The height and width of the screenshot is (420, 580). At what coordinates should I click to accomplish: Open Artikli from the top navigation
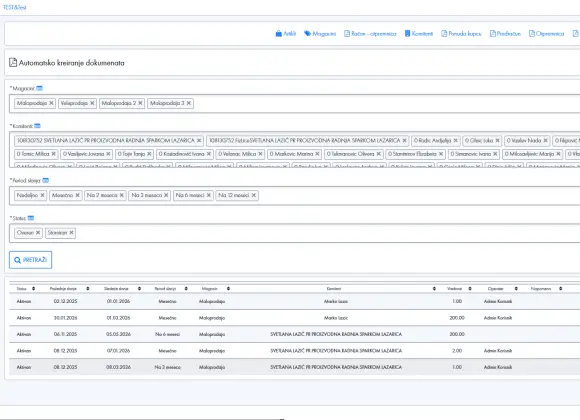pos(286,34)
